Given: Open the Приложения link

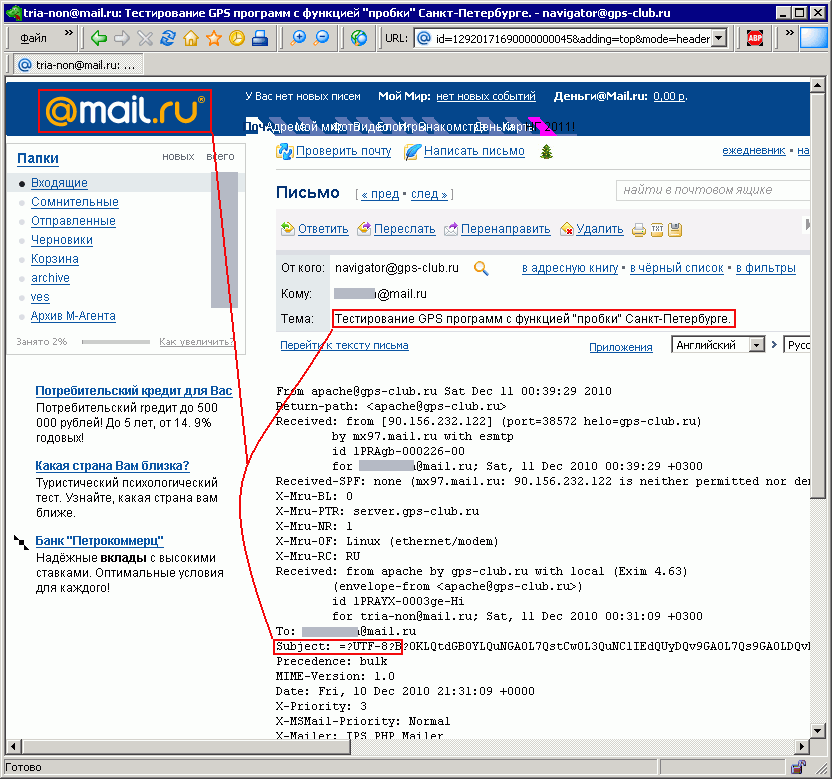Looking at the screenshot, I should coord(621,347).
